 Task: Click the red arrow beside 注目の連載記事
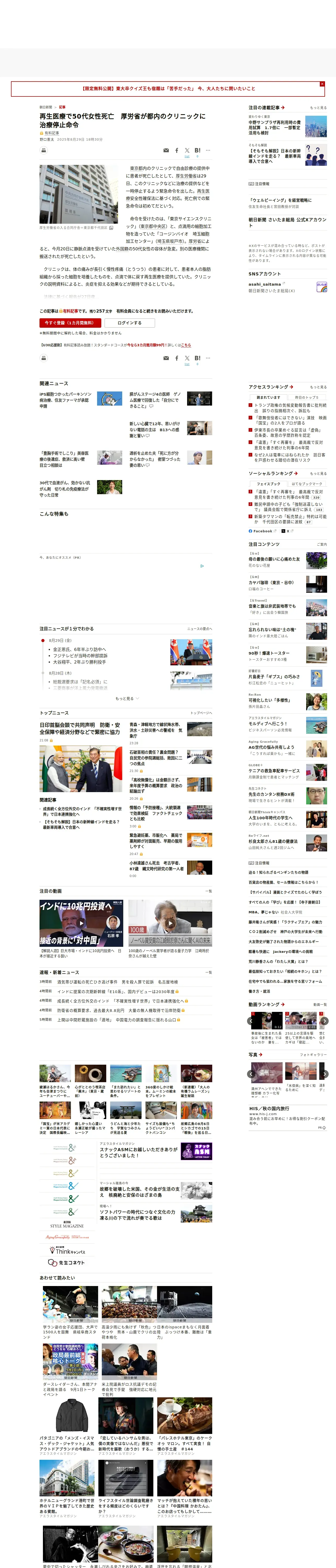tap(283, 108)
